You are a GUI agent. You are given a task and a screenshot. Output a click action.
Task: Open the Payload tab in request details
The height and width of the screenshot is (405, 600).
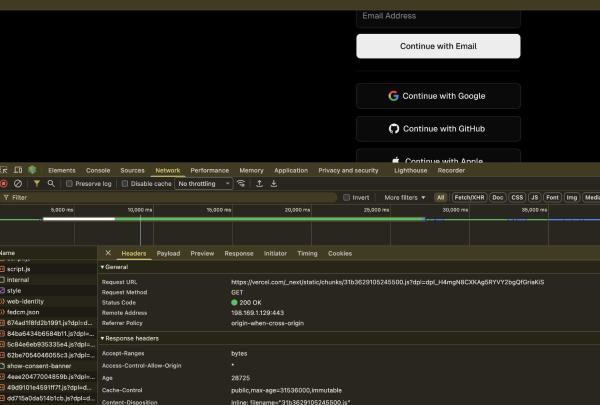(x=168, y=254)
